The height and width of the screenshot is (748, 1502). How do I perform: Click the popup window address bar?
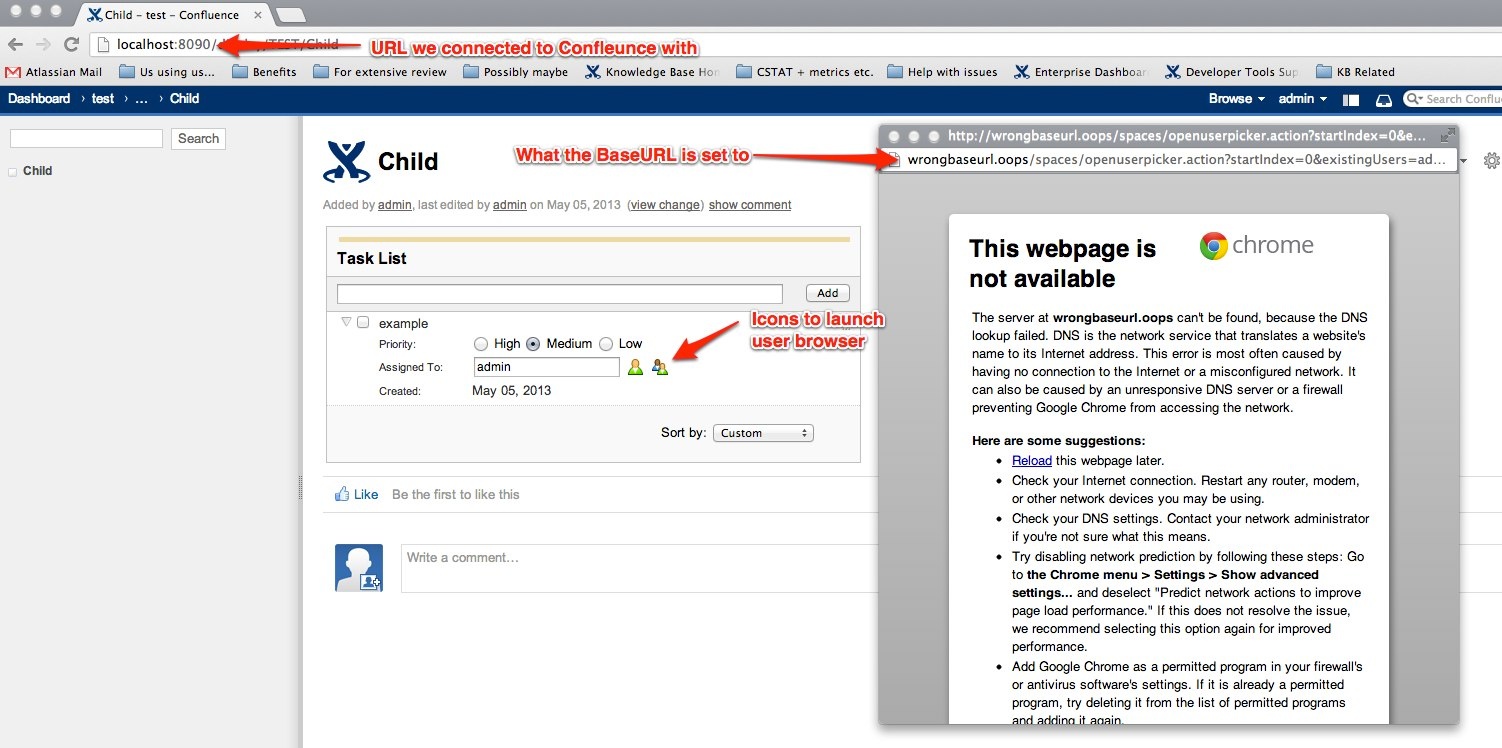1167,160
